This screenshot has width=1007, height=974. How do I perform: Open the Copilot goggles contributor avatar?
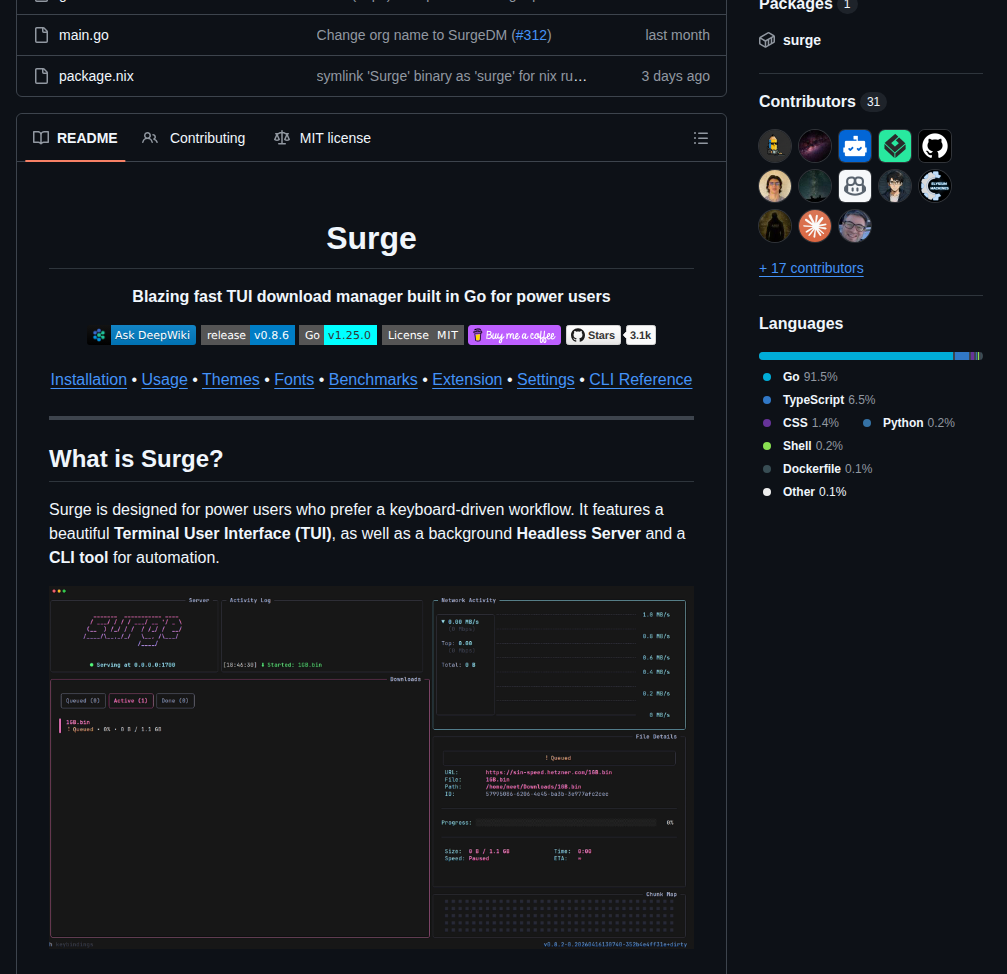click(855, 186)
